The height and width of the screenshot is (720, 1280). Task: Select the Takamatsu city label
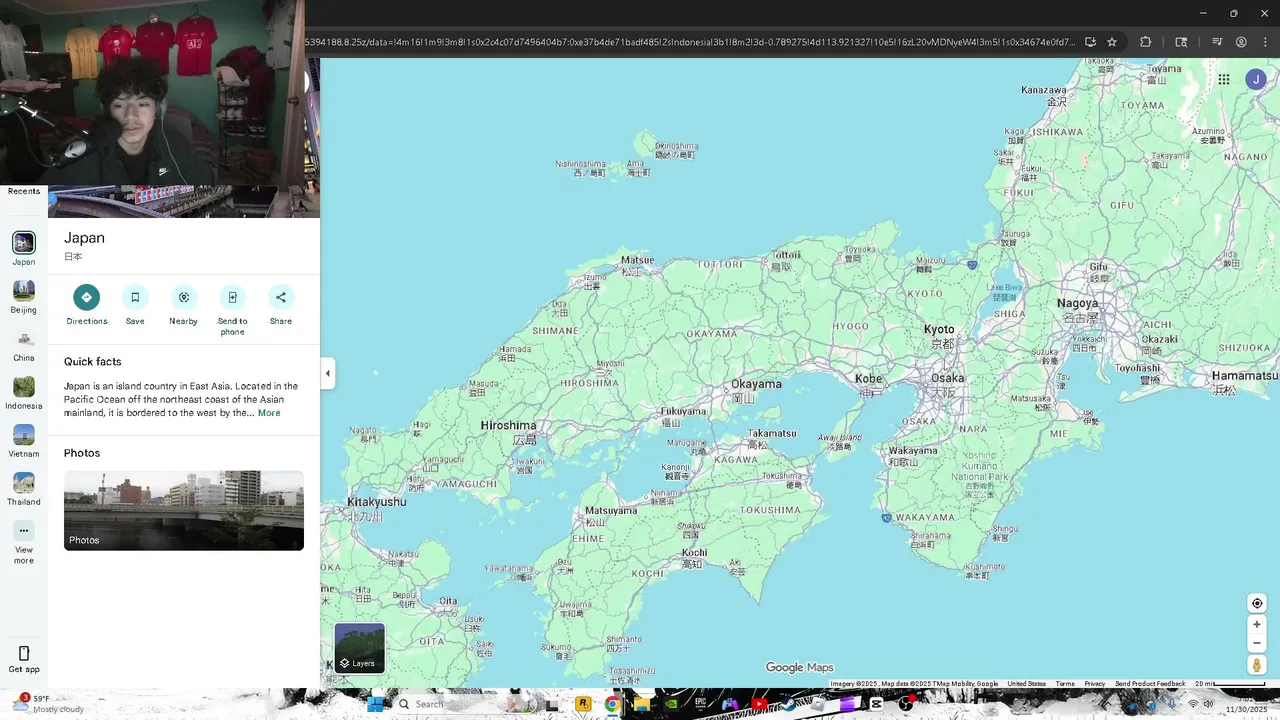point(772,433)
